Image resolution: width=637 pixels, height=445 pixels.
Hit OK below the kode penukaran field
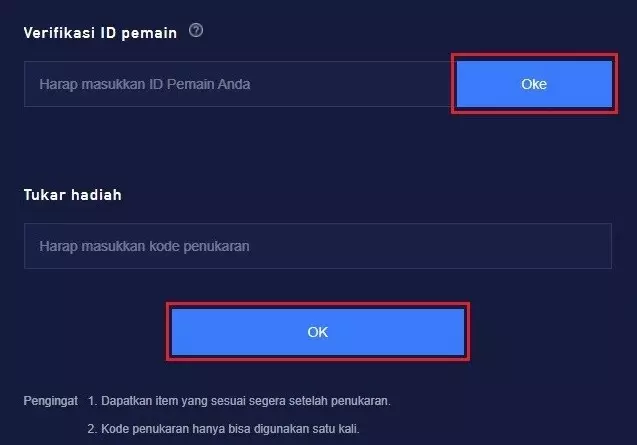(318, 332)
